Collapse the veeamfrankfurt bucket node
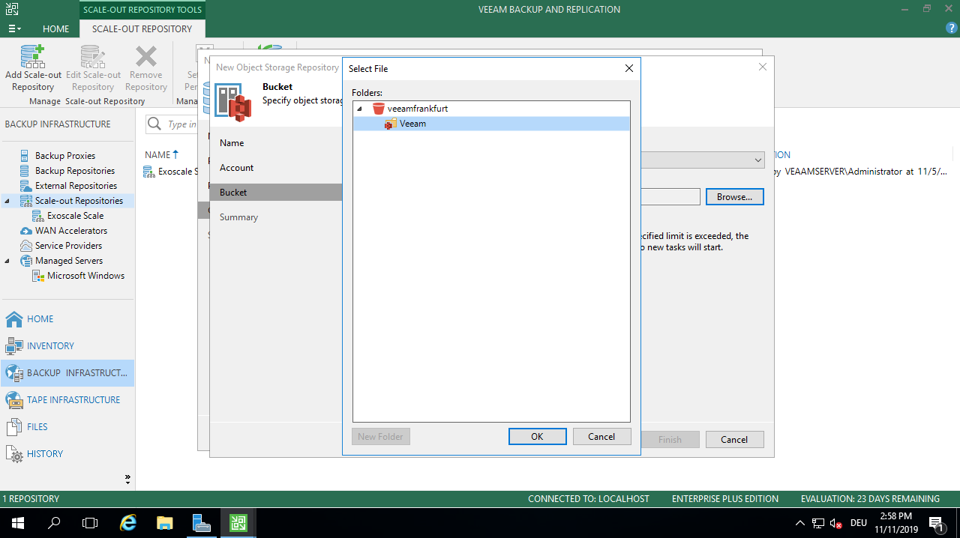 tap(360, 109)
